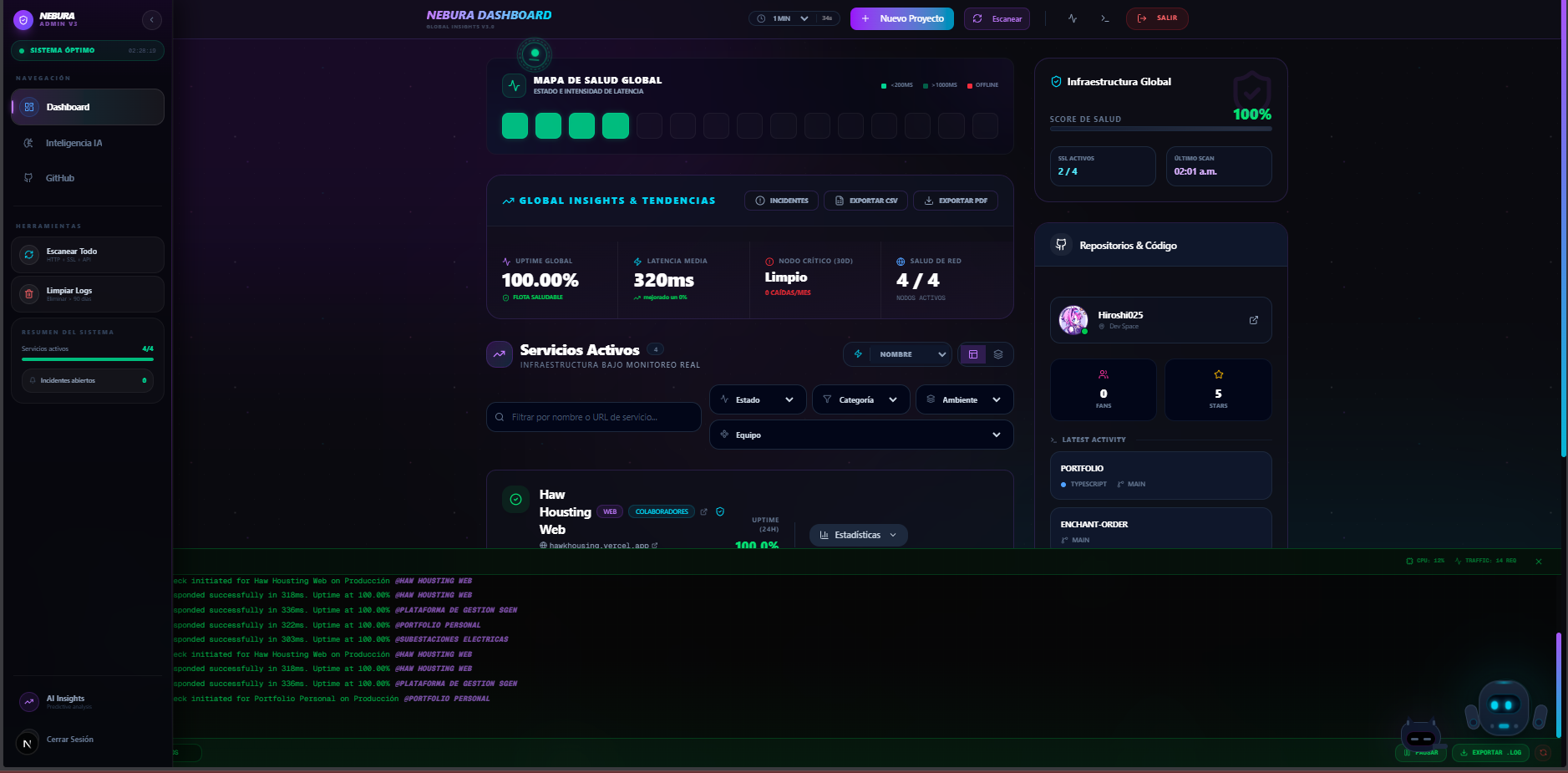
Task: Open external link icon beside Colaboradores badge
Action: pyautogui.click(x=703, y=512)
